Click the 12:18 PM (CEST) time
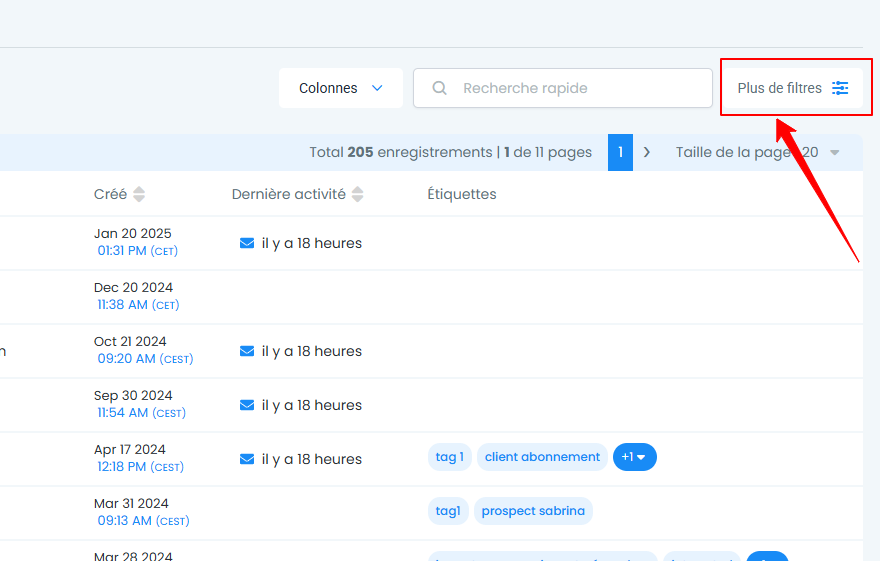This screenshot has width=880, height=561. pos(140,467)
